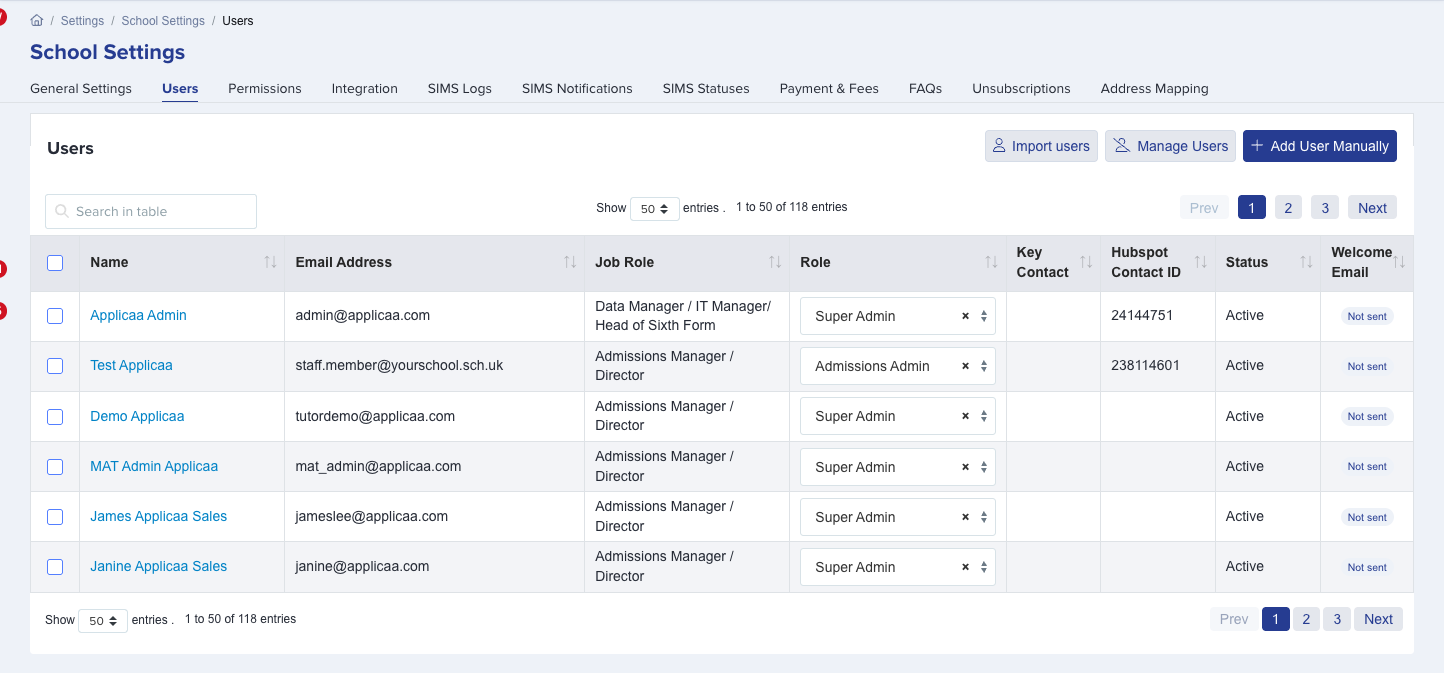Viewport: 1444px width, 673px height.
Task: Clear role for MAT Admin Applicaa using x
Action: 965,467
